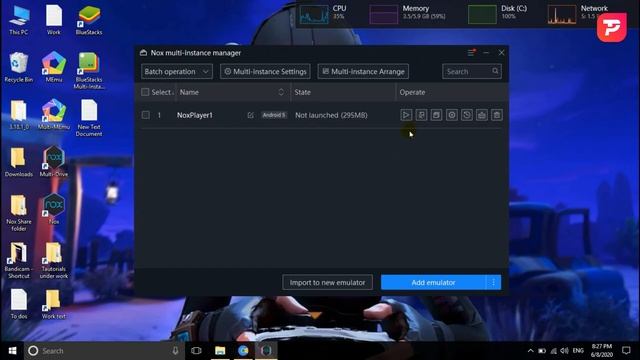
Task: Click the ENG language indicator
Action: (578, 351)
